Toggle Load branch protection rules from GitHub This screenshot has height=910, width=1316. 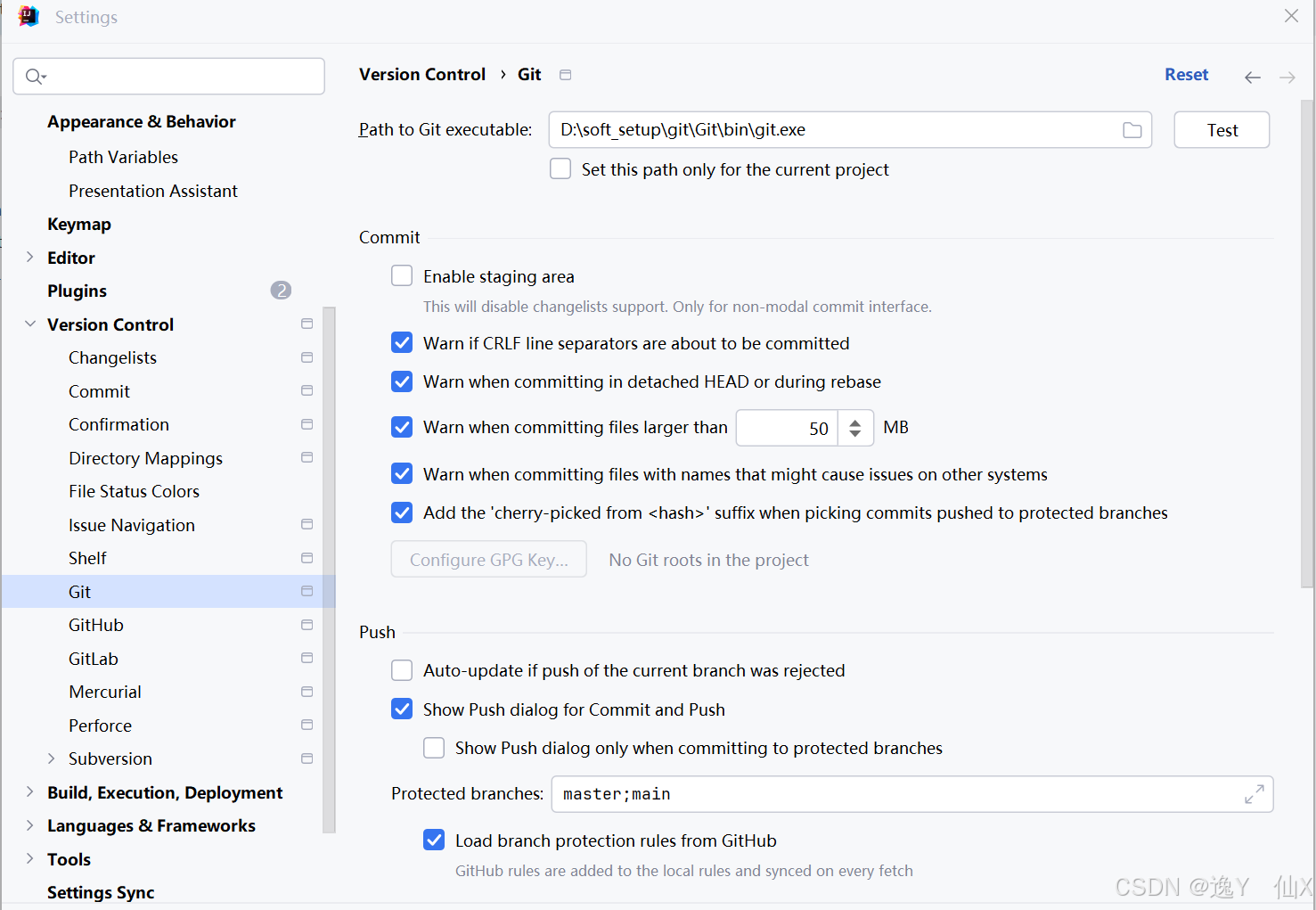pos(434,840)
